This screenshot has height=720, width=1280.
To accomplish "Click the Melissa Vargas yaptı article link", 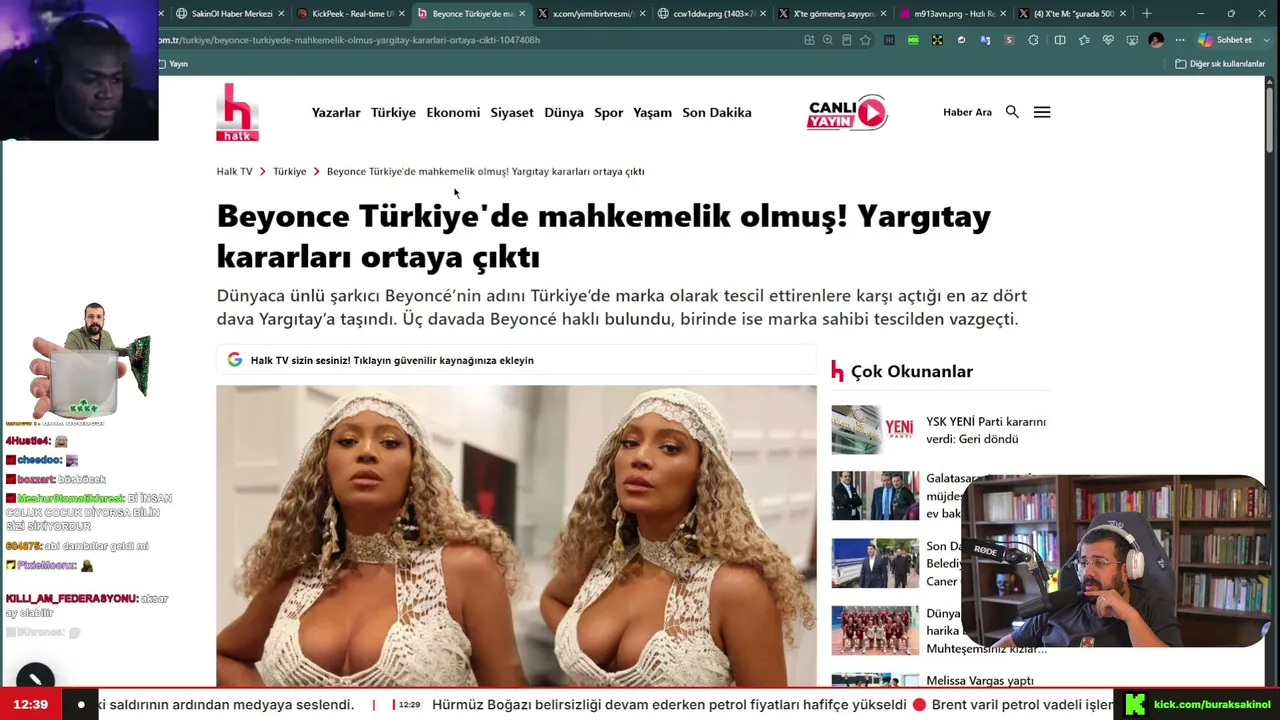I will tap(980, 680).
